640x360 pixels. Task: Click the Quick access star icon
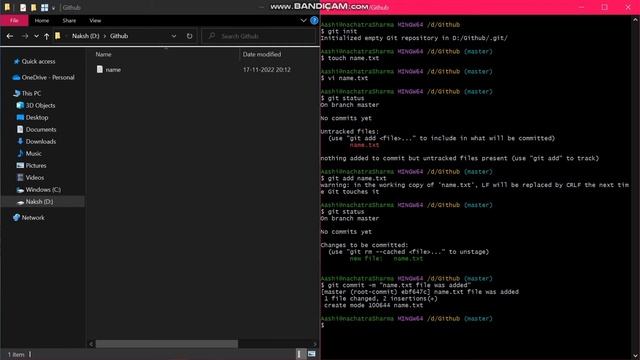pyautogui.click(x=16, y=61)
